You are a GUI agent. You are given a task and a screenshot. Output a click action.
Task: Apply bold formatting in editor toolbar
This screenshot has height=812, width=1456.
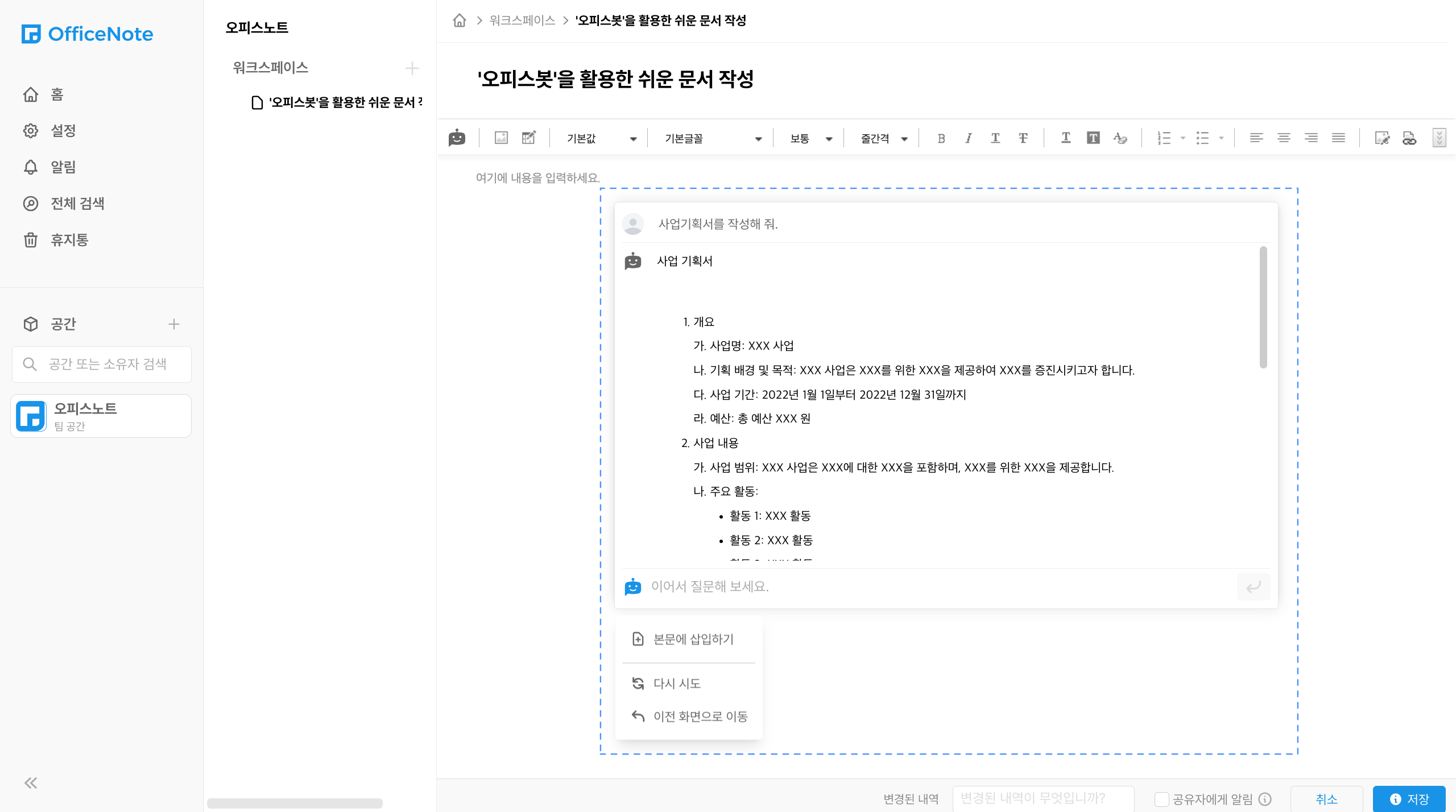941,138
